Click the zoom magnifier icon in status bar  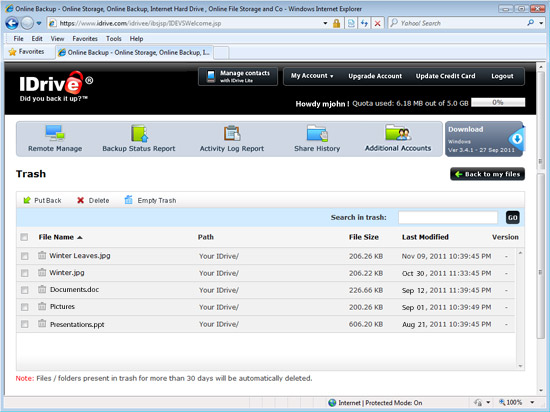(502, 402)
